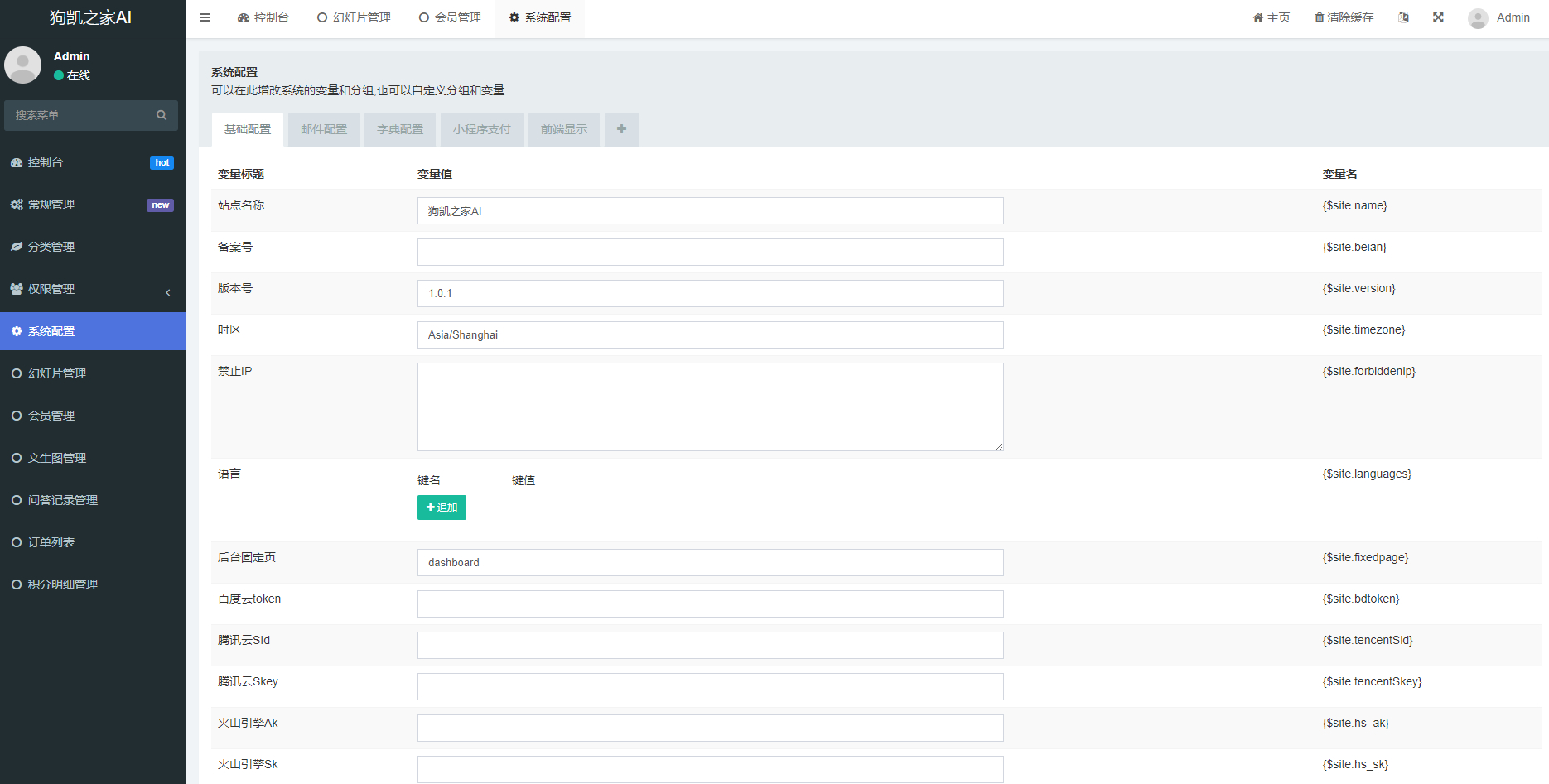Switch to the 邮件配置 tab
This screenshot has height=784, width=1549.
(x=324, y=129)
